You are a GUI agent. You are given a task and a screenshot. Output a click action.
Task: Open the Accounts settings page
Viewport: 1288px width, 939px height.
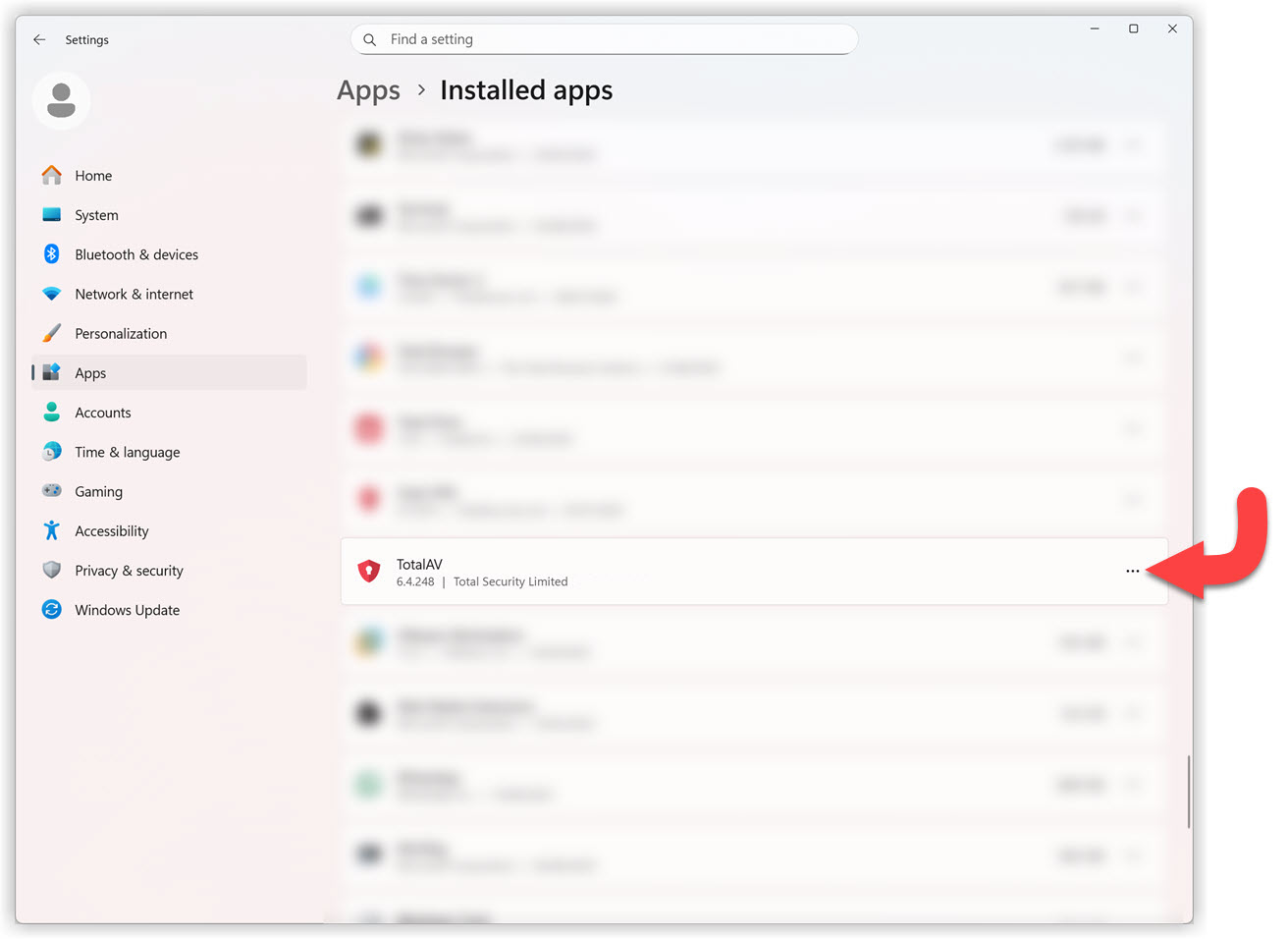pyautogui.click(x=102, y=413)
